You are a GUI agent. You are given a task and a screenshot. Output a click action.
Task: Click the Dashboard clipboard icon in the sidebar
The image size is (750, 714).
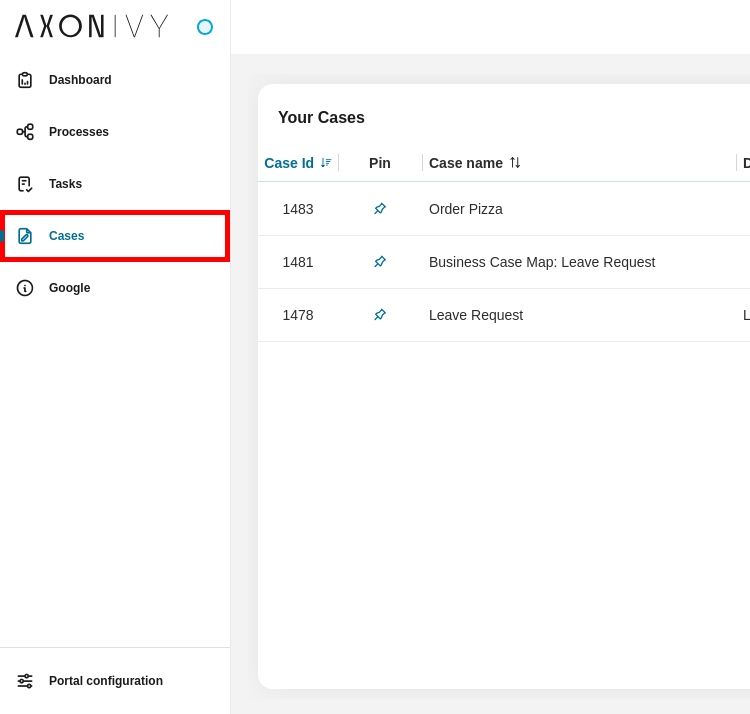point(25,80)
